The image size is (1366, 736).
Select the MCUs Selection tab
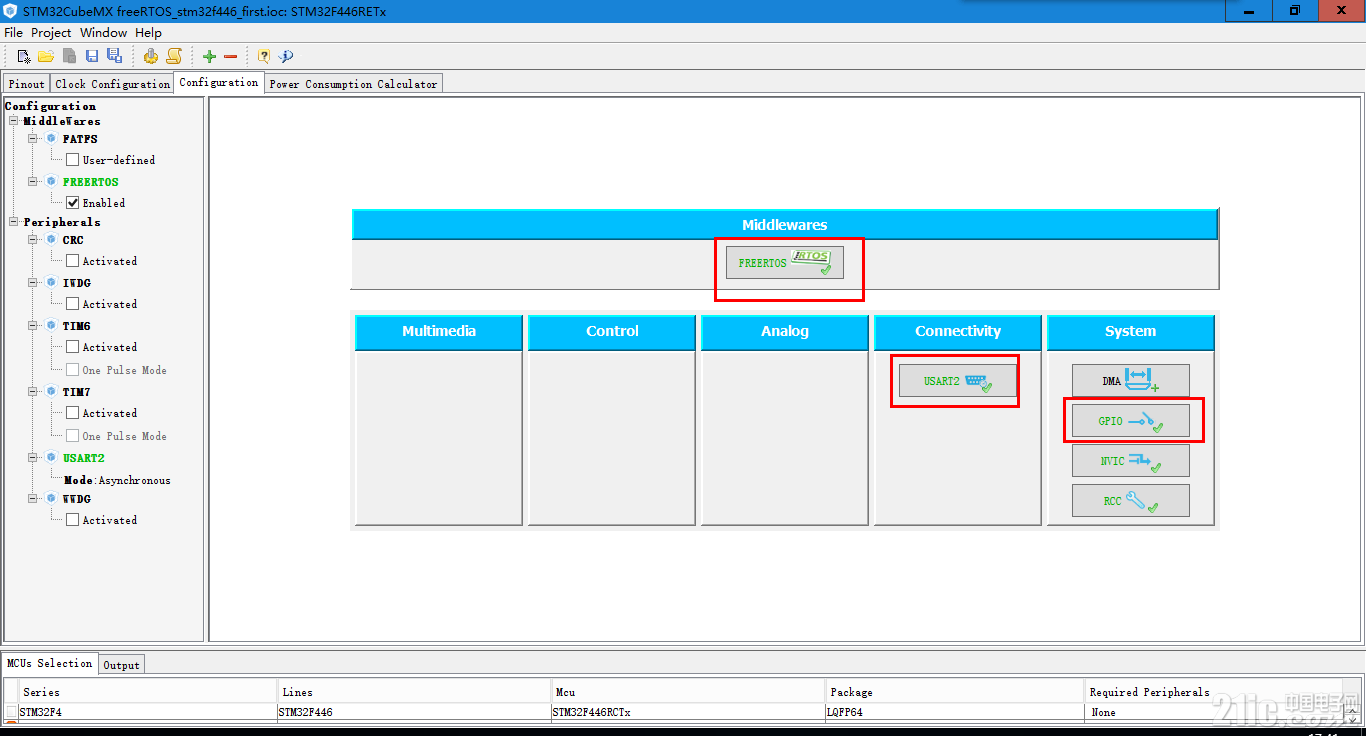(50, 663)
